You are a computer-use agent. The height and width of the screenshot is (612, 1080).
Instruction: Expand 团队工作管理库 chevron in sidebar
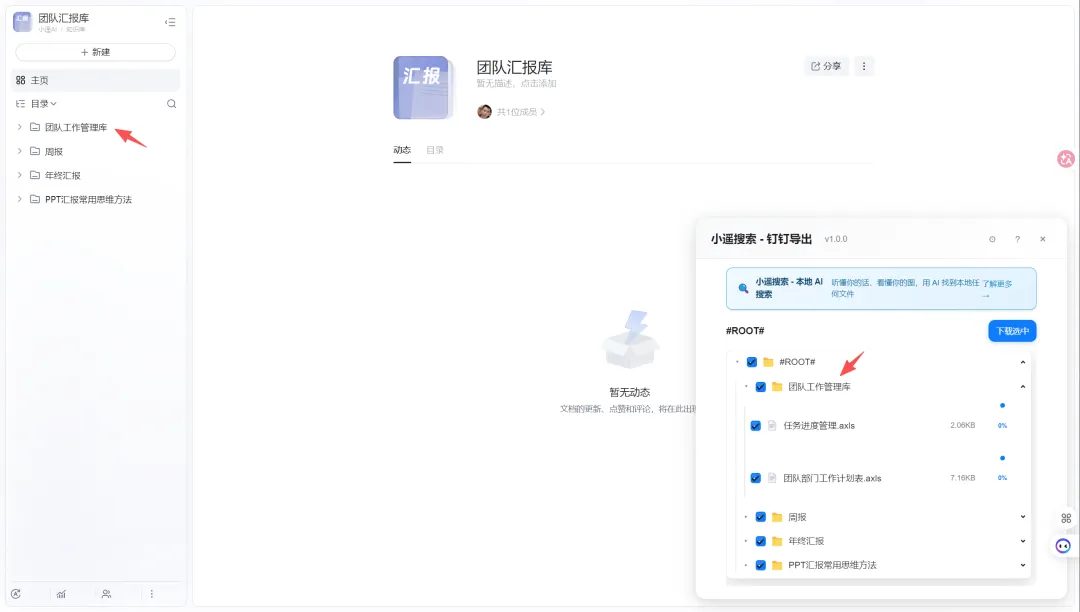[x=19, y=127]
